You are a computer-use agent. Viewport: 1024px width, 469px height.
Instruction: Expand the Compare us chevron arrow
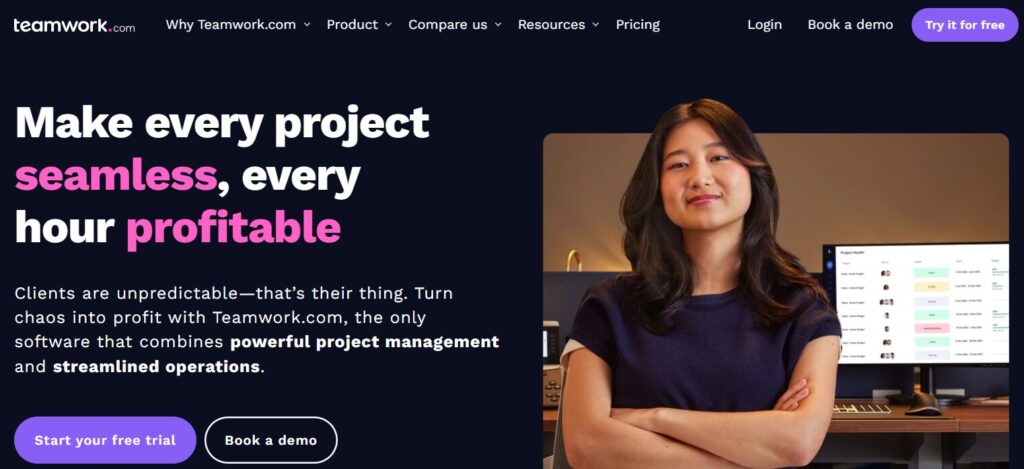click(498, 25)
